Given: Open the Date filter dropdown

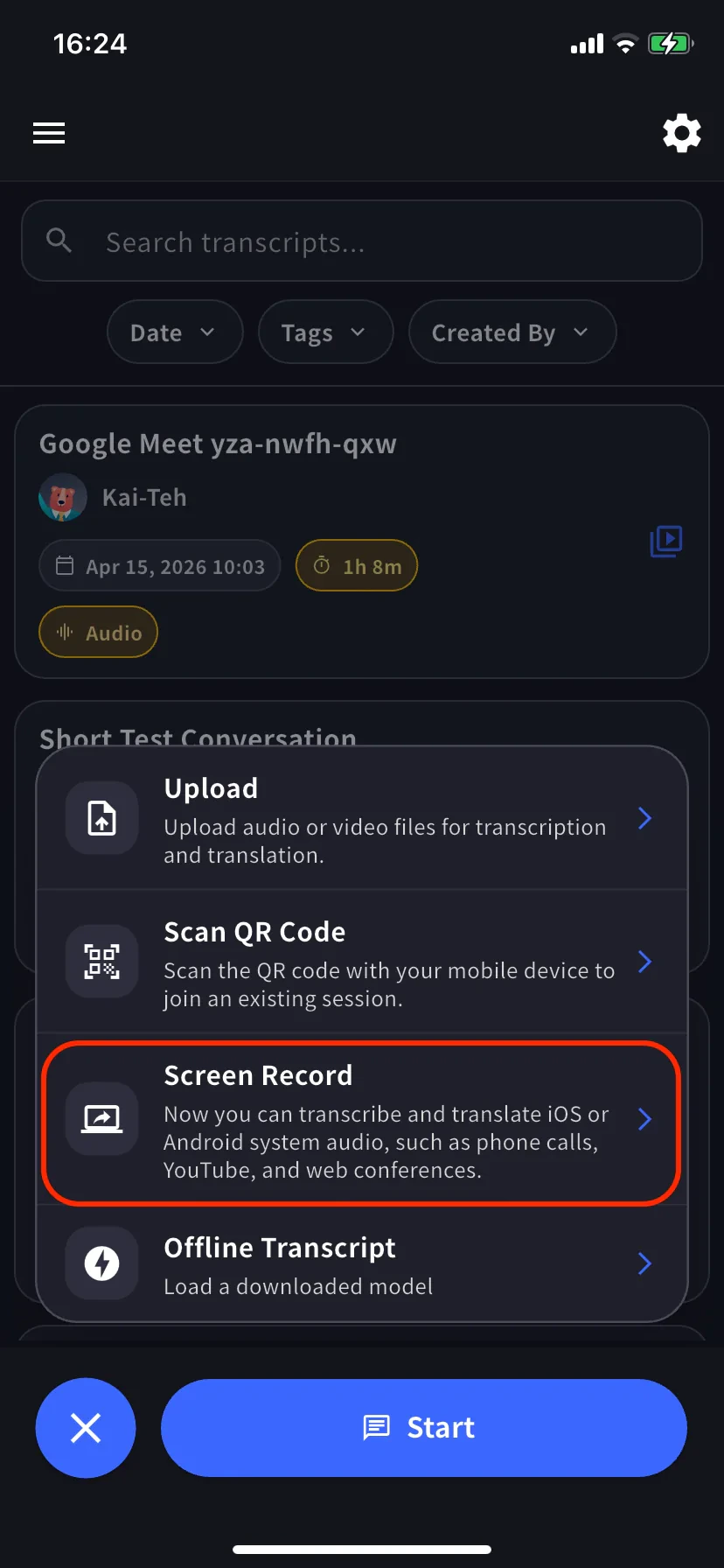Looking at the screenshot, I should (174, 332).
